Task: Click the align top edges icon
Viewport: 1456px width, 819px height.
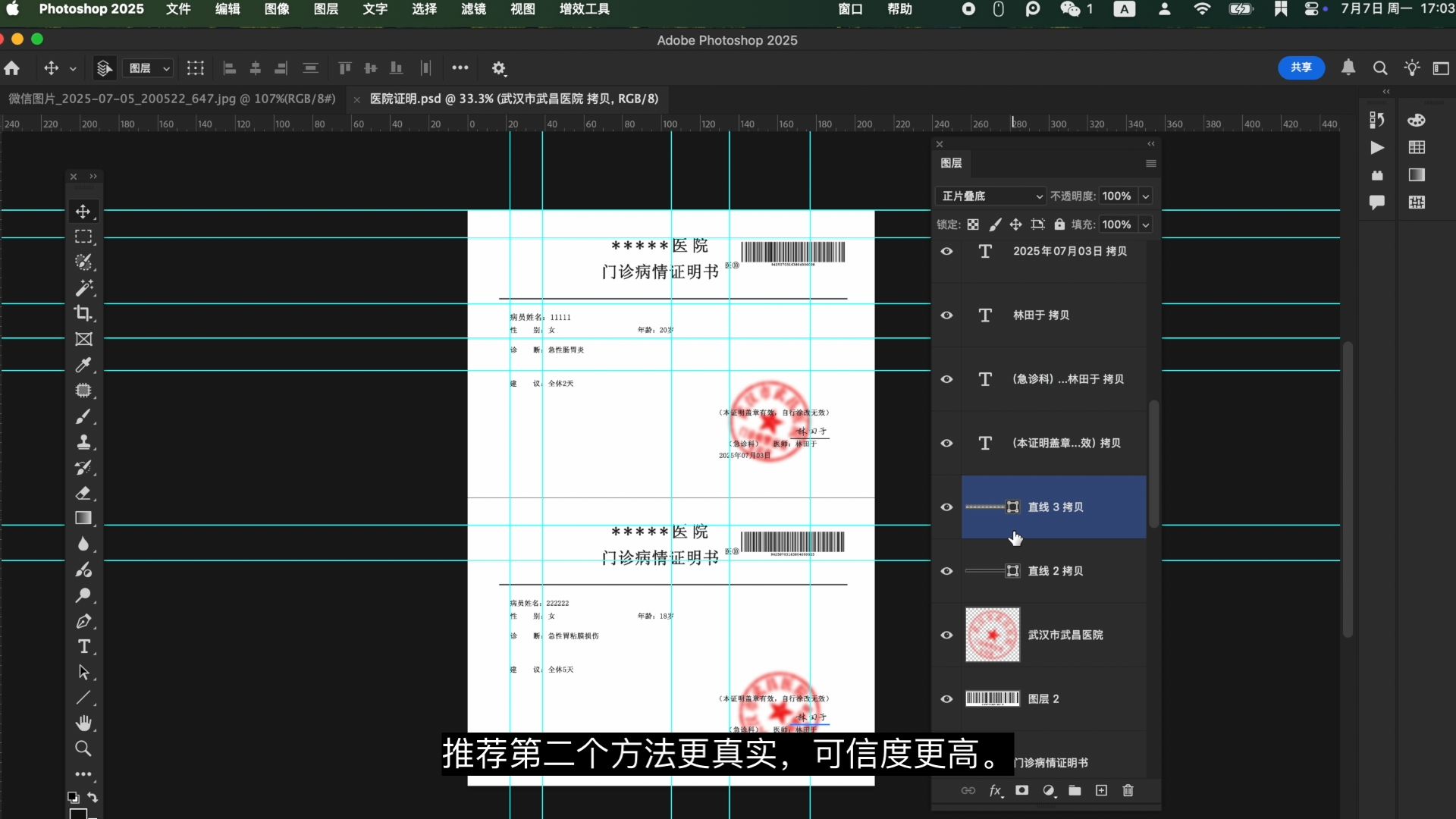Action: (x=345, y=68)
